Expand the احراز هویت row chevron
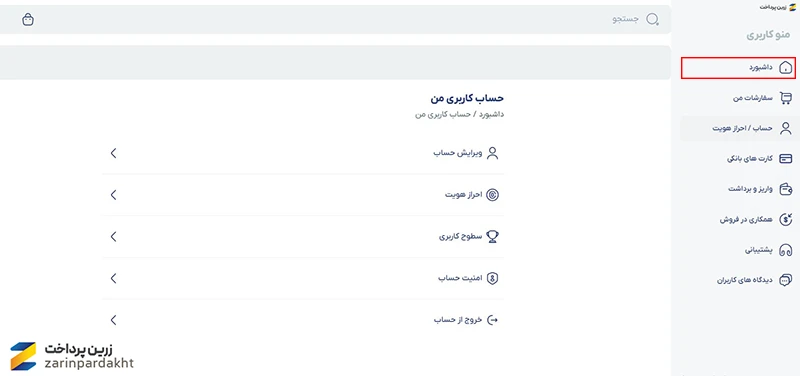This screenshot has height=376, width=800. (x=113, y=195)
